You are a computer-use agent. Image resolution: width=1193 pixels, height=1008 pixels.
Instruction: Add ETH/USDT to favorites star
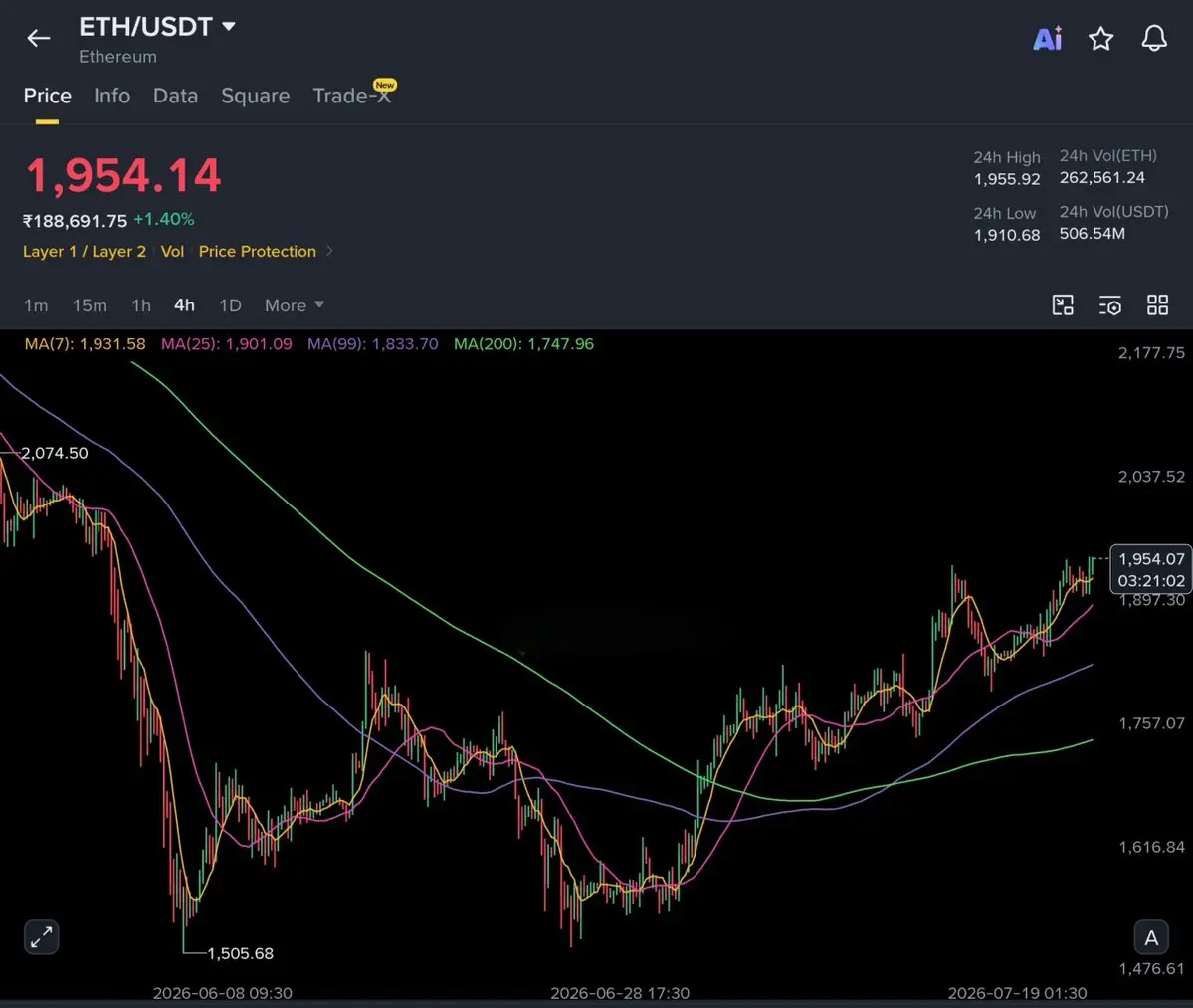click(x=1100, y=38)
